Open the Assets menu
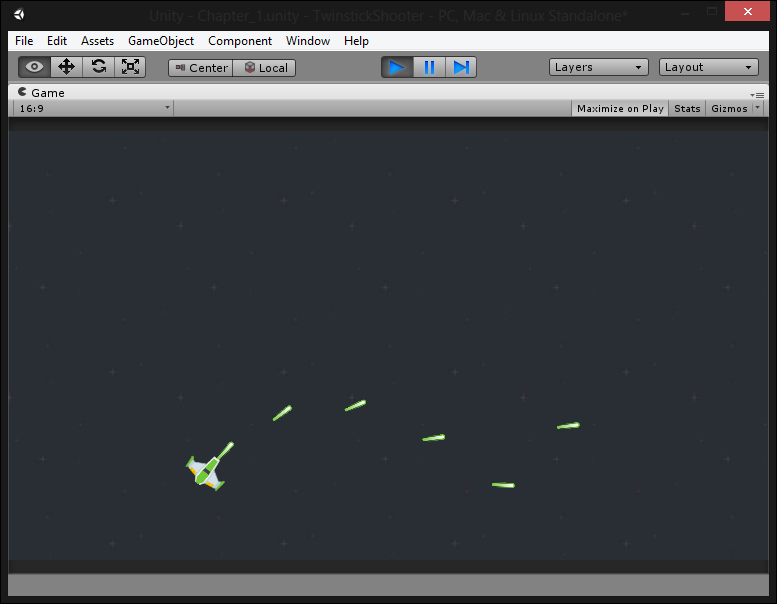Image resolution: width=777 pixels, height=604 pixels. pos(97,41)
